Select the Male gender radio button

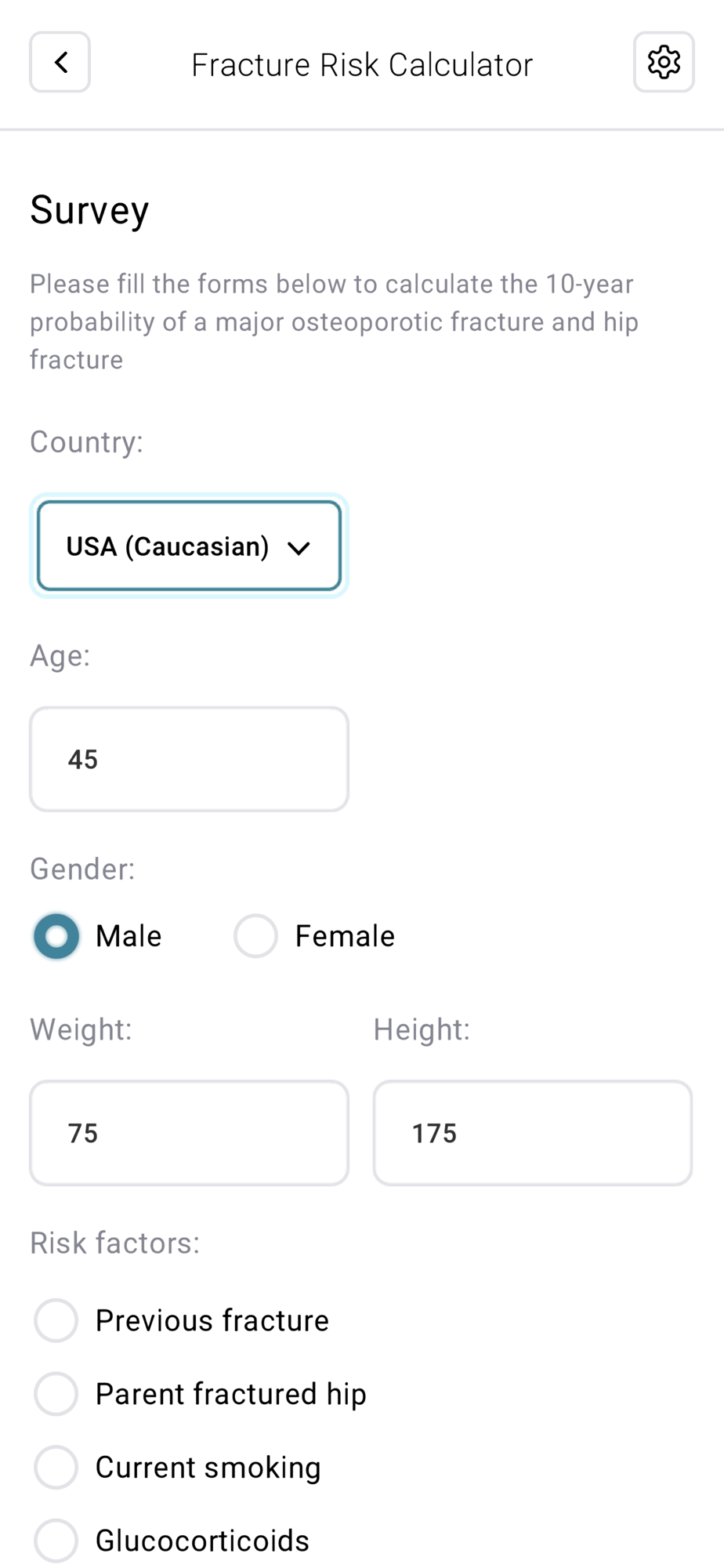point(56,936)
